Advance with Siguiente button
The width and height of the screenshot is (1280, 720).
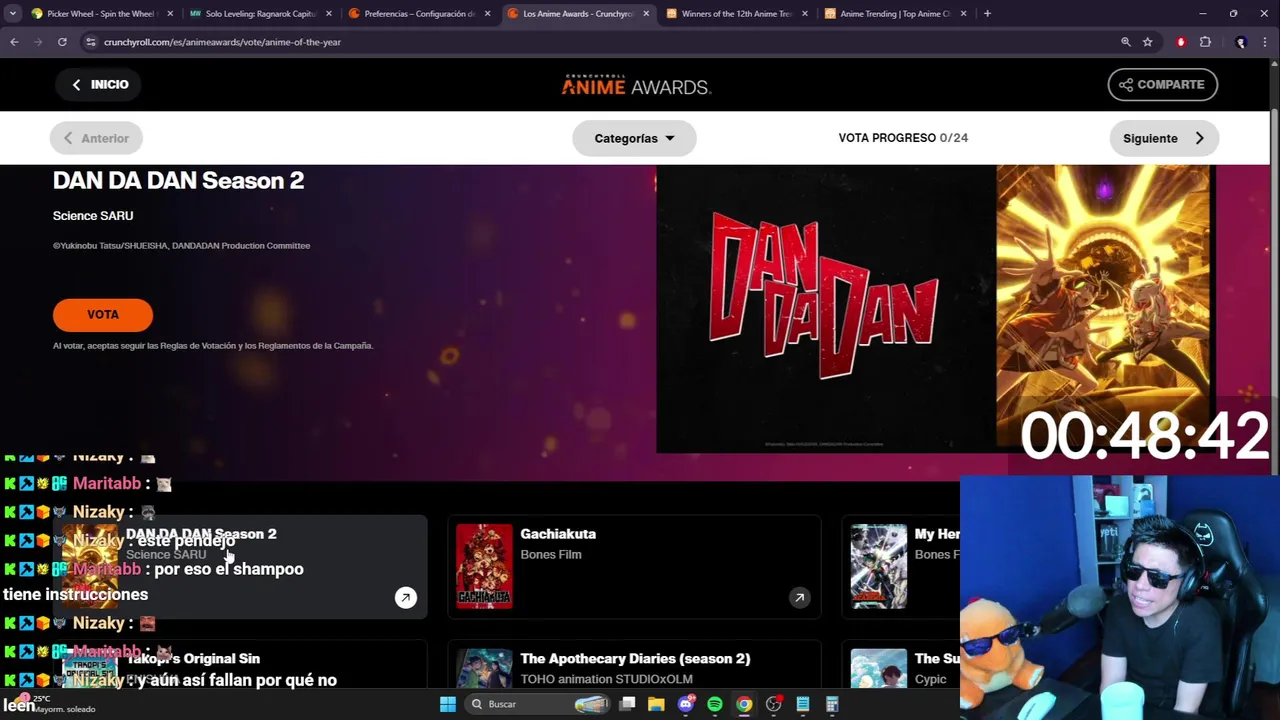point(1164,138)
